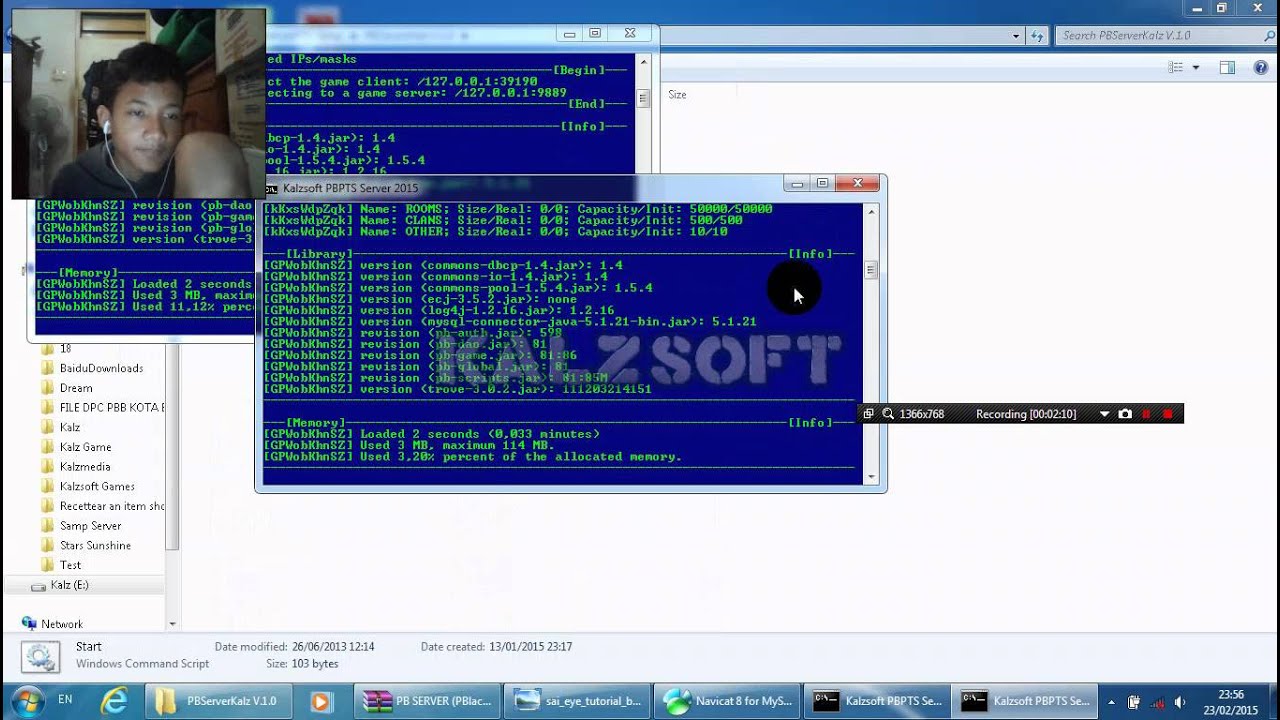Click the Start command script file icon
The height and width of the screenshot is (720, 1280).
tap(41, 656)
